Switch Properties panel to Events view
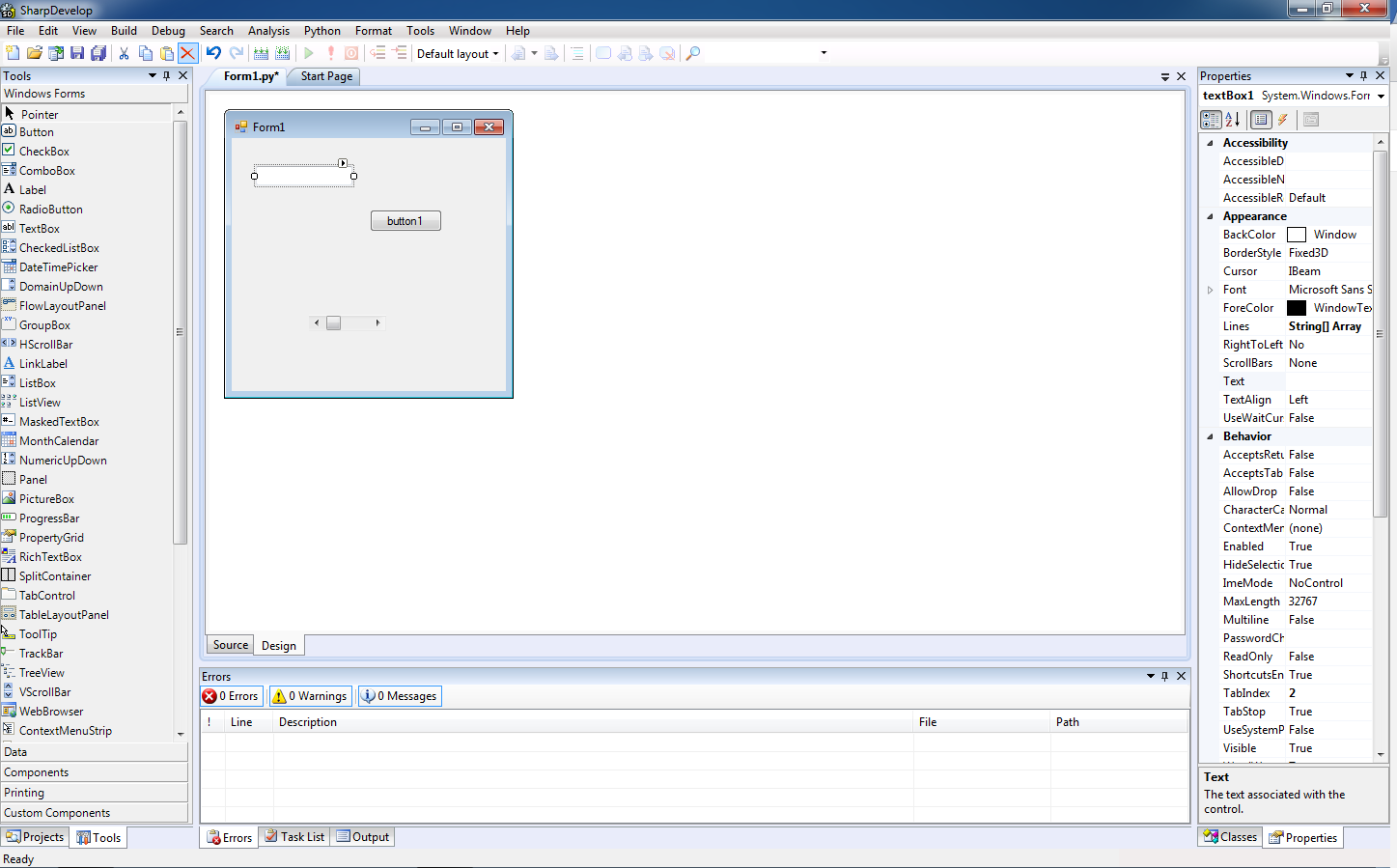The width and height of the screenshot is (1397, 868). pos(1284,119)
